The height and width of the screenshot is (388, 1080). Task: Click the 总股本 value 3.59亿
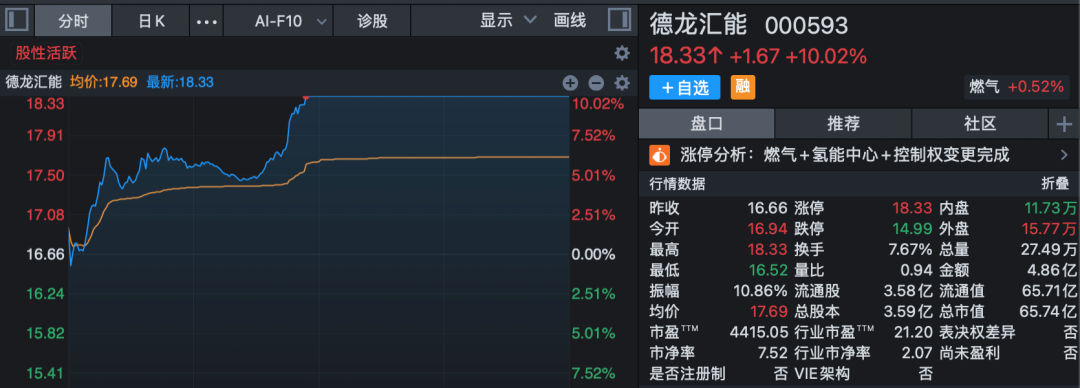908,312
